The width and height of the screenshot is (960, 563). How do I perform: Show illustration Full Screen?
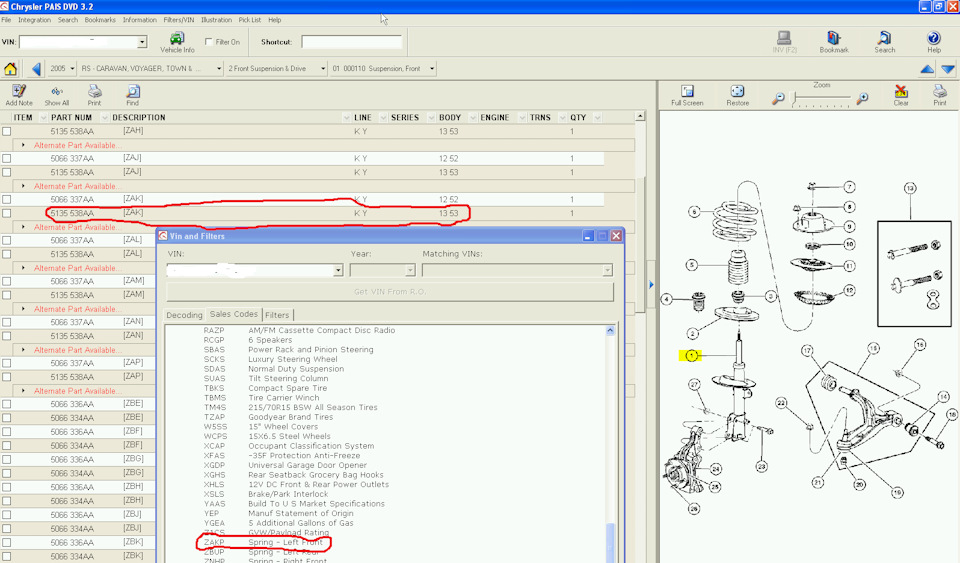click(x=687, y=95)
